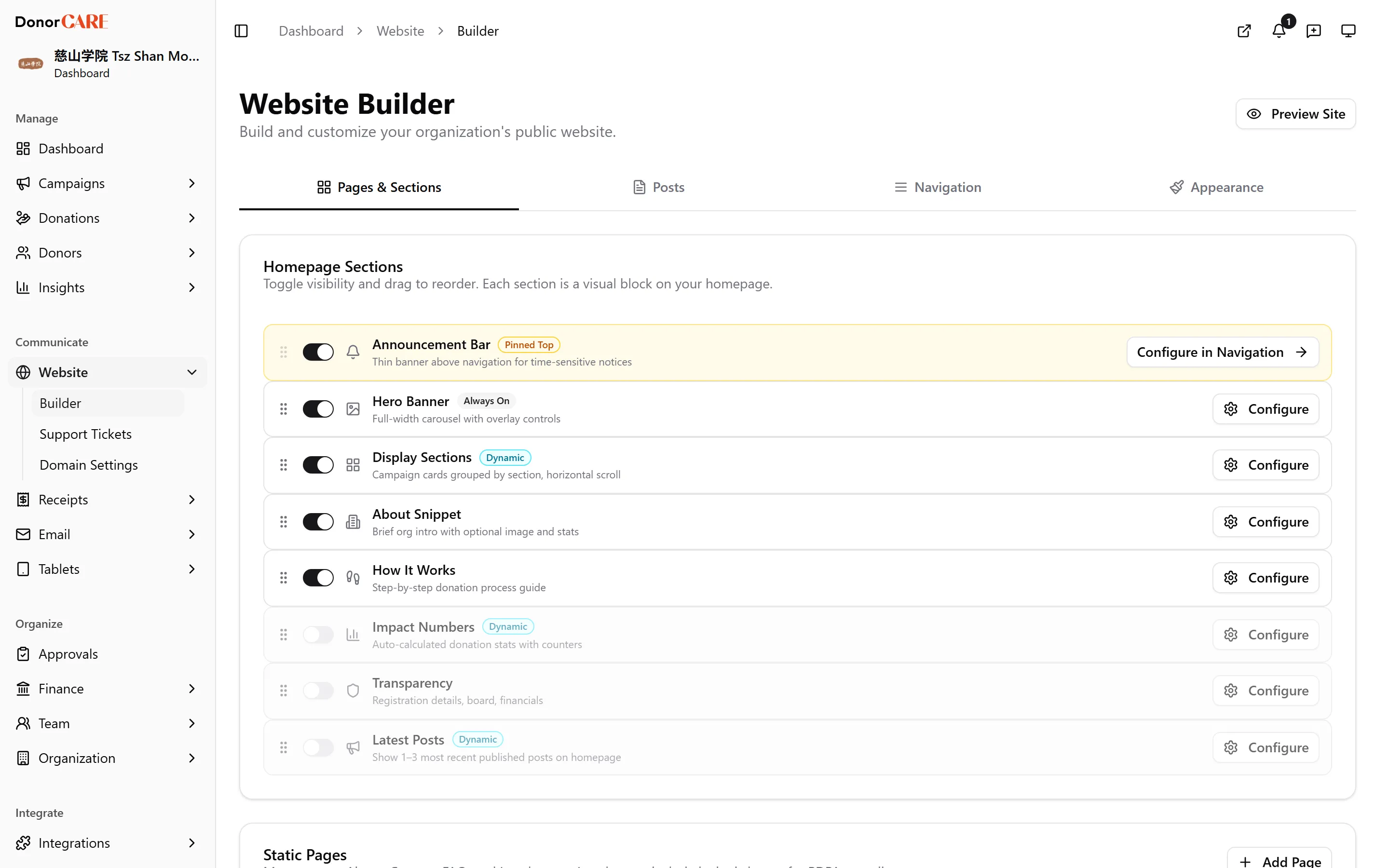
Task: Expand the Donations menu chevron
Action: coord(191,218)
